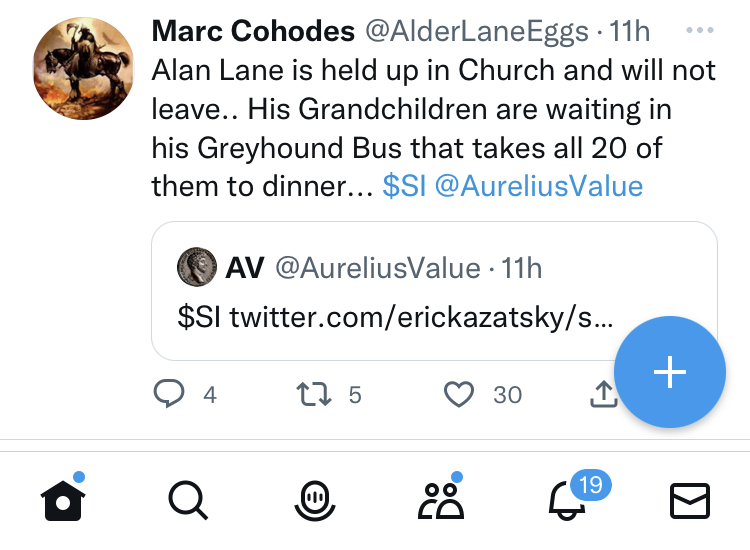Screen dimensions: 750x550
Task: Like Marc Cohodes' tweet
Action: click(x=459, y=394)
